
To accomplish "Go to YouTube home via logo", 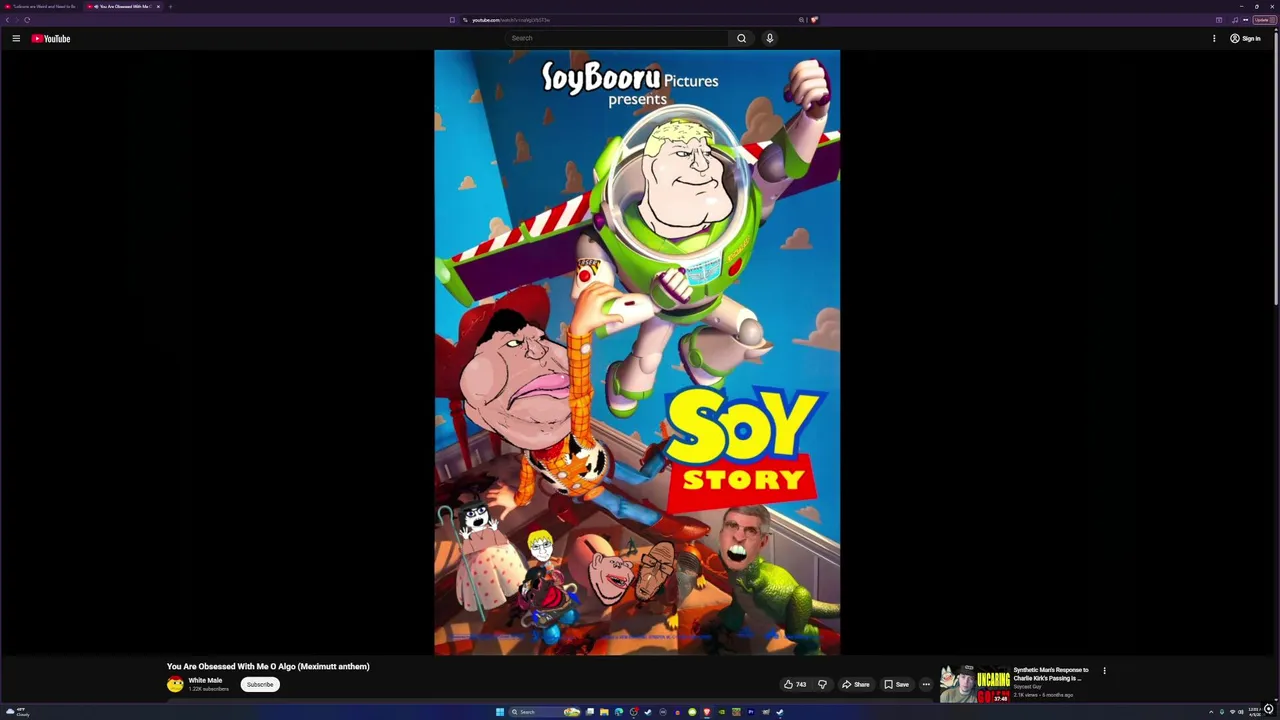I will [51, 38].
